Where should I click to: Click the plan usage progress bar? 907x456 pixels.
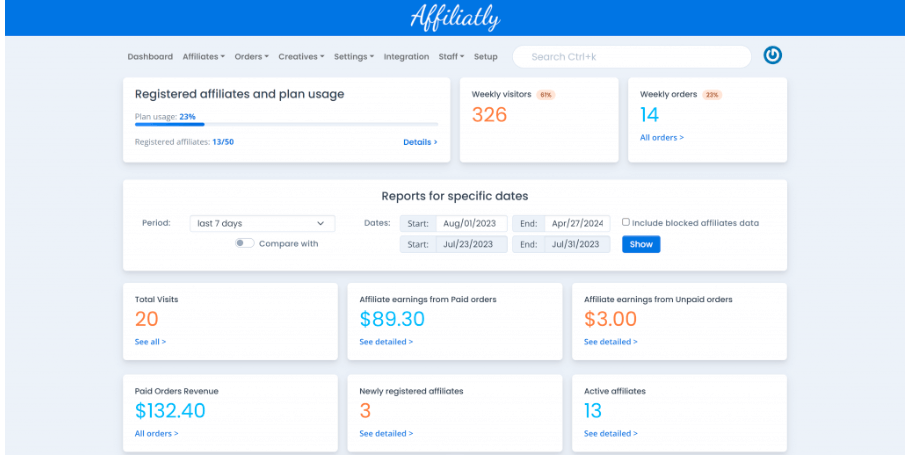click(x=286, y=125)
